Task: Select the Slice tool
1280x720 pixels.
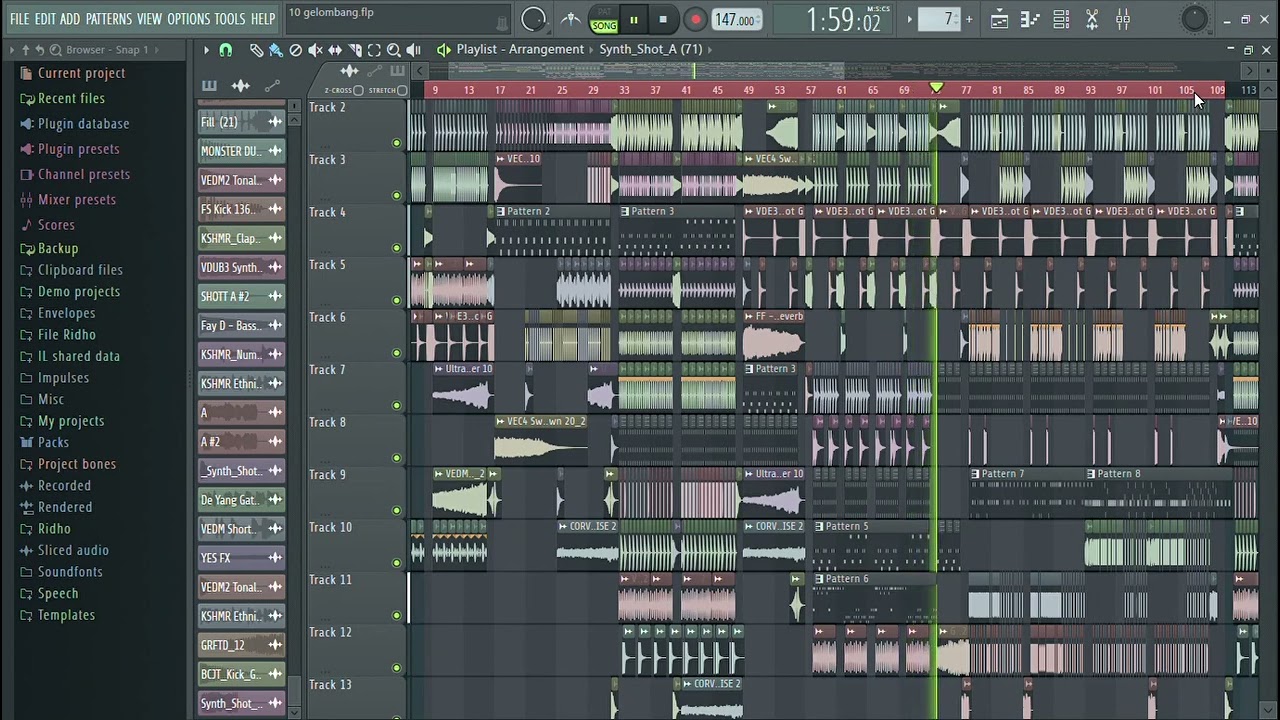Action: click(355, 50)
